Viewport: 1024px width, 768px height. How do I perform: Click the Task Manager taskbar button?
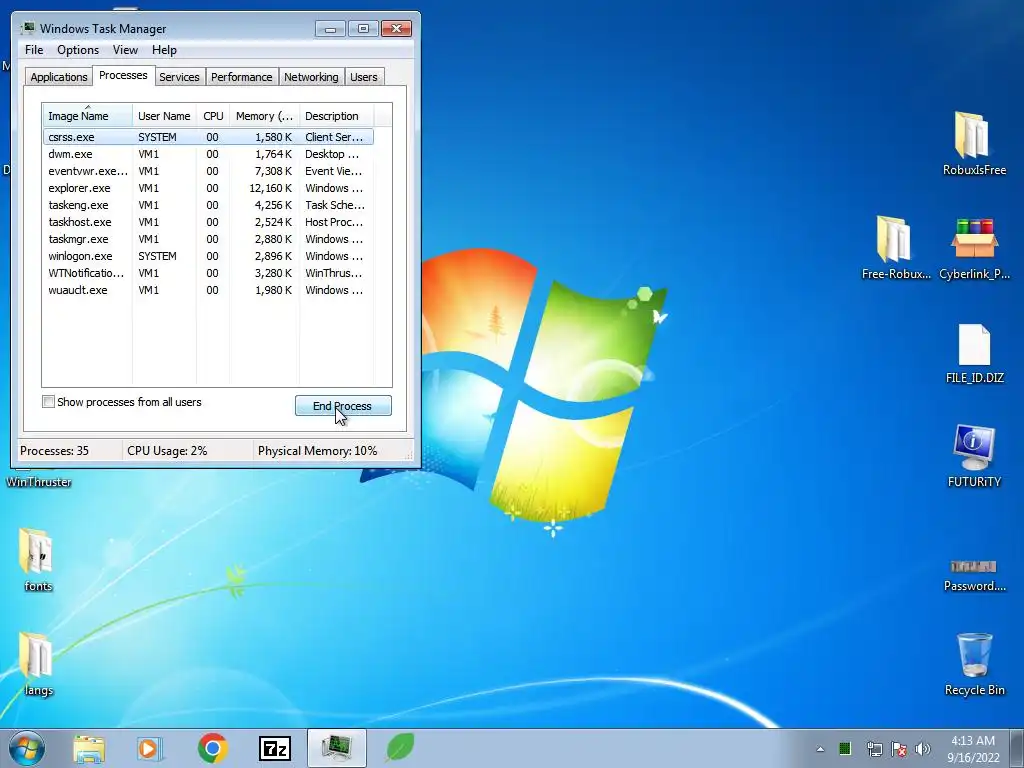coord(336,748)
